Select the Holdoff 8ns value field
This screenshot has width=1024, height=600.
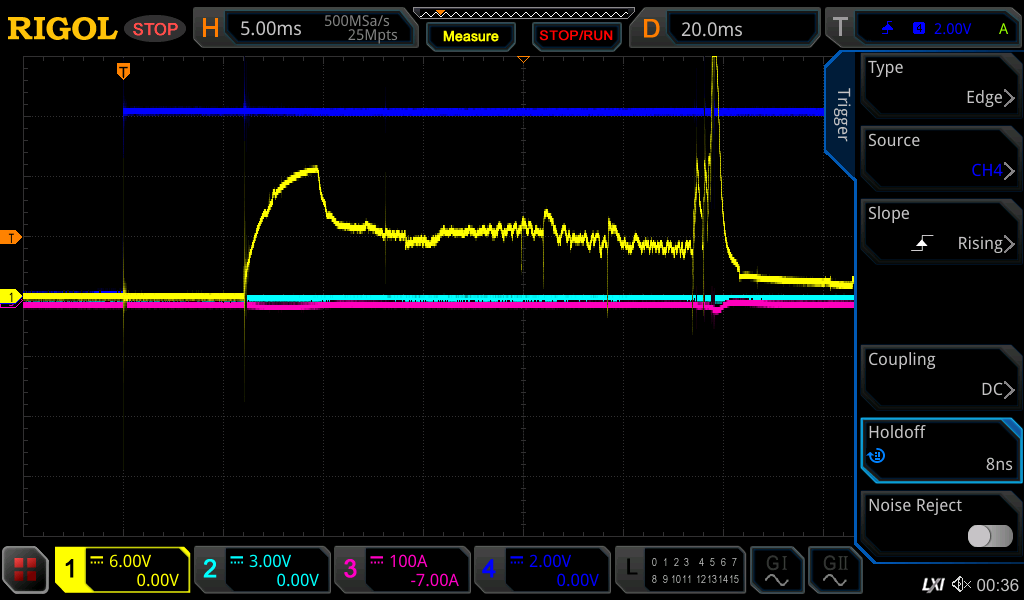(940, 448)
